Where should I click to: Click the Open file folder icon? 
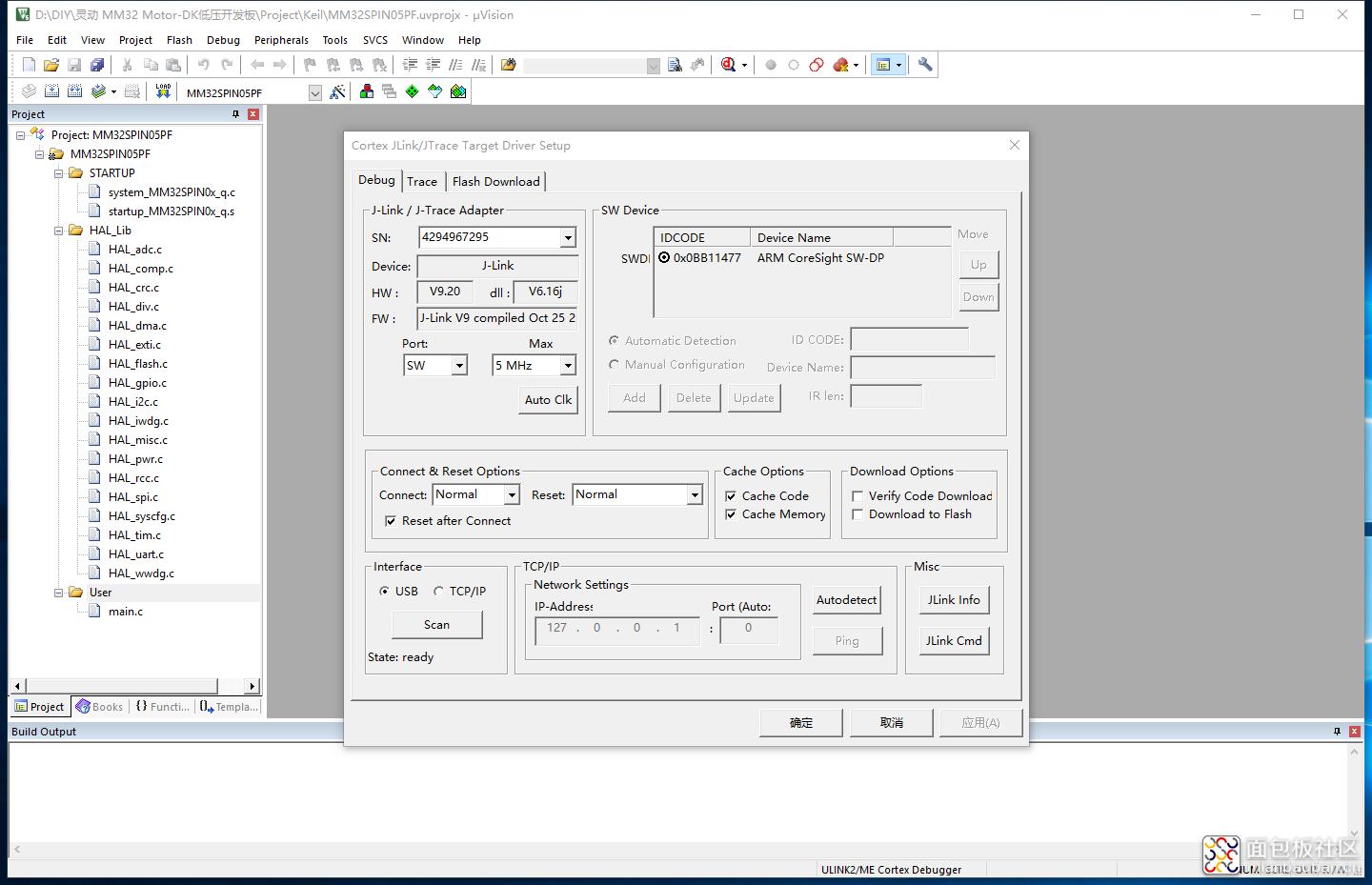click(x=51, y=65)
